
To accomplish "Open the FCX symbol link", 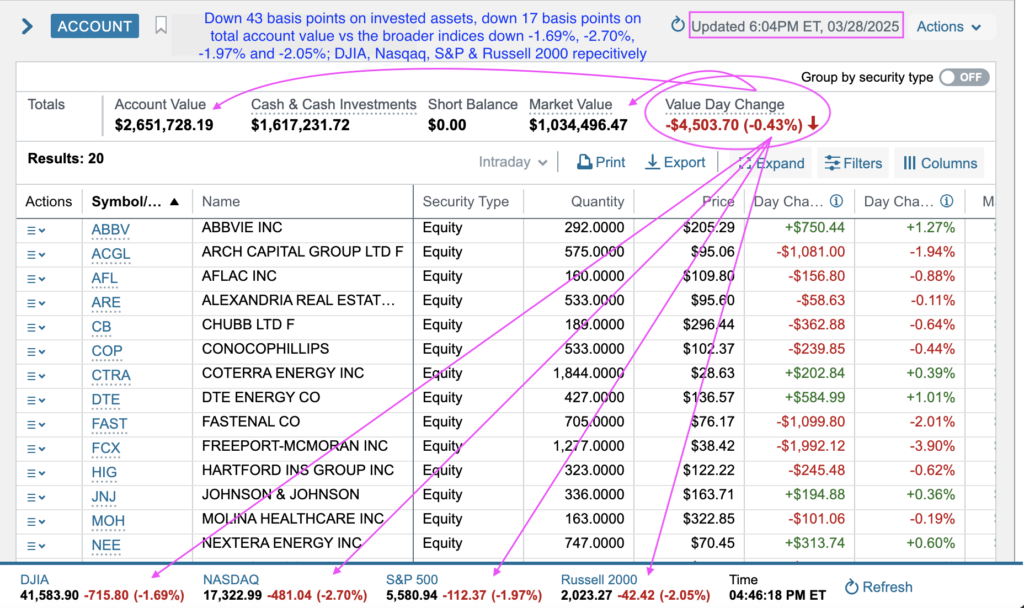I will pos(106,448).
